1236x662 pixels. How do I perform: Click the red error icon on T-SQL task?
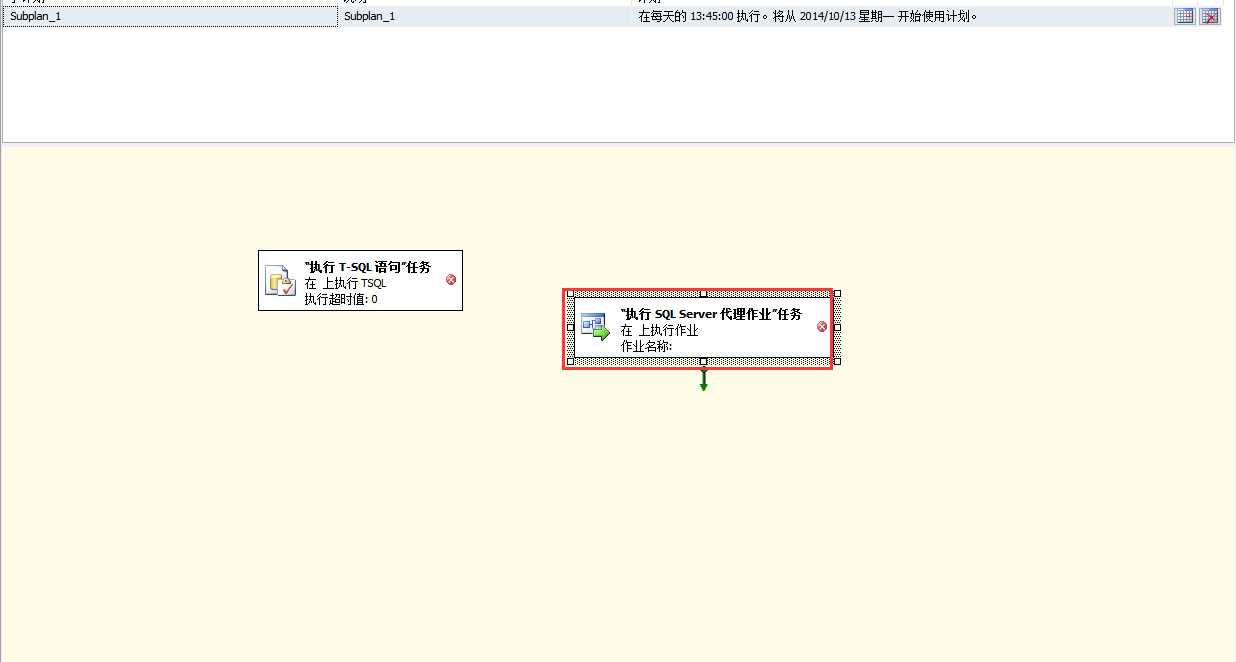point(451,280)
